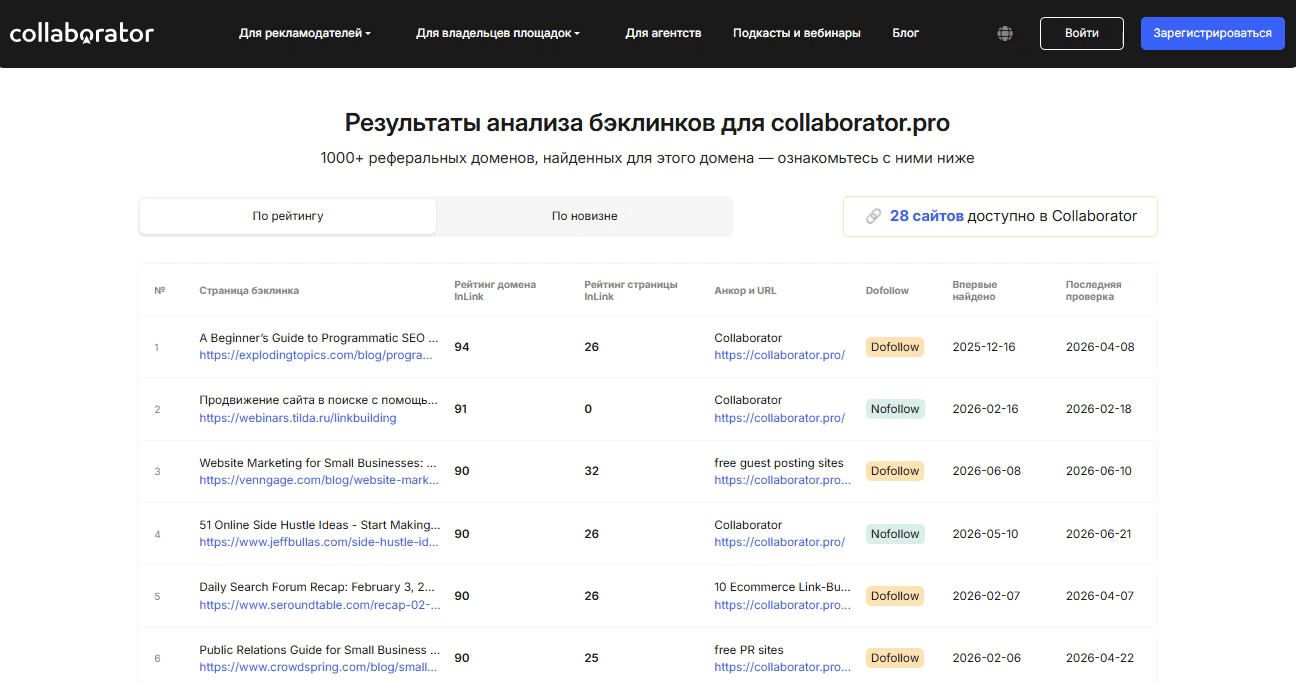Image resolution: width=1296 pixels, height=684 pixels.
Task: Click the Войти button
Action: tap(1082, 33)
